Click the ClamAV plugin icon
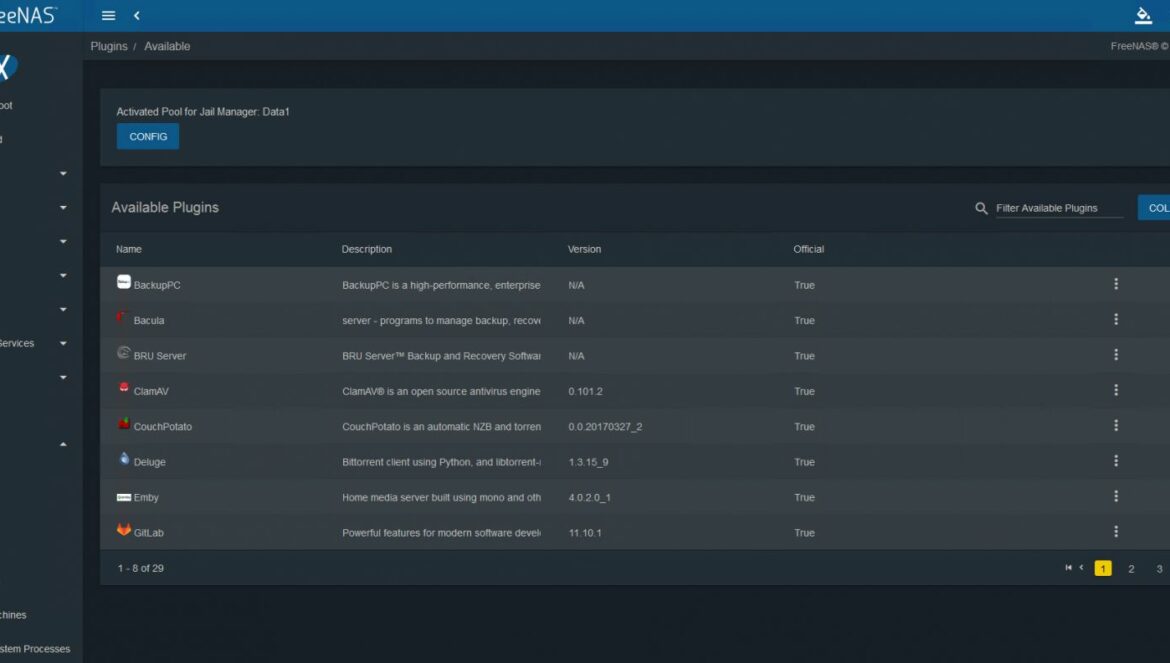 point(124,388)
